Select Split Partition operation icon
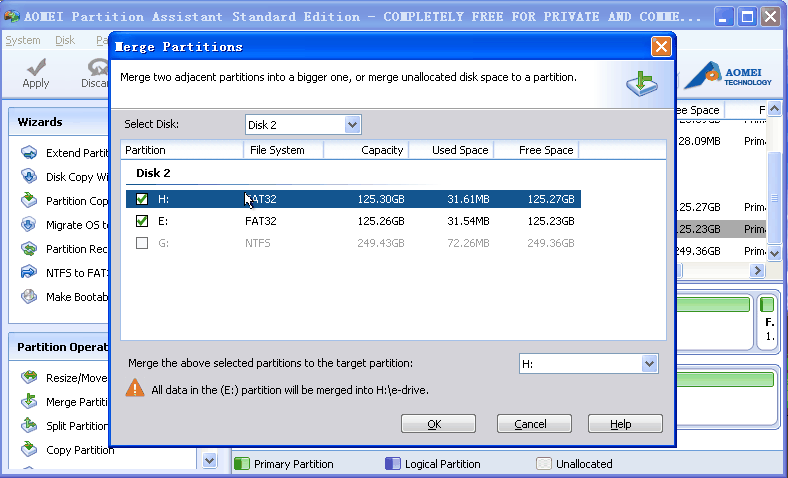 coord(29,425)
